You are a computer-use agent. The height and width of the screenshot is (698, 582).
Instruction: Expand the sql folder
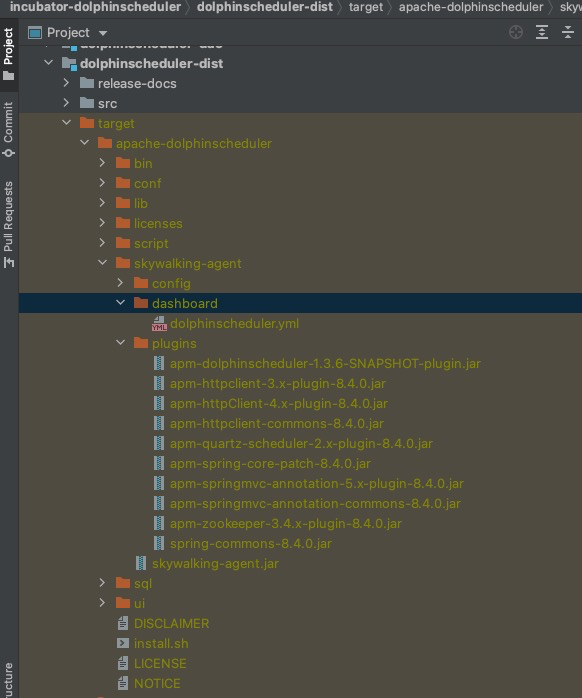102,583
